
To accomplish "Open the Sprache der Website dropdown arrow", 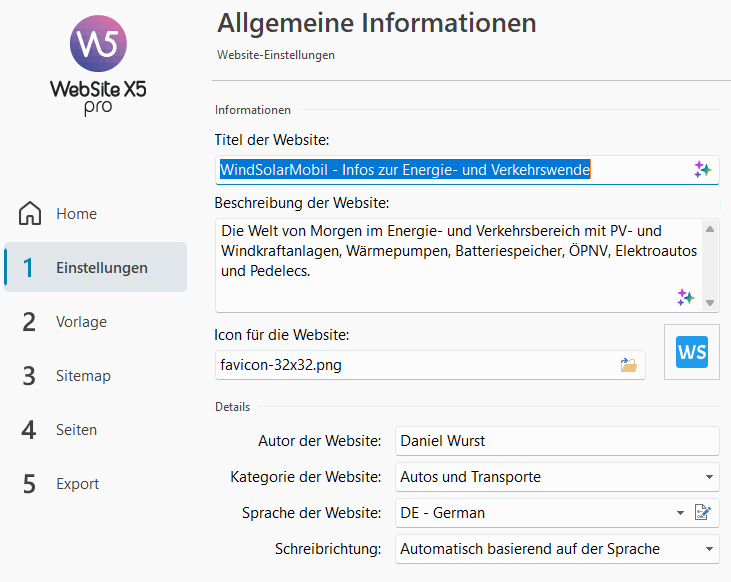I will coord(680,513).
